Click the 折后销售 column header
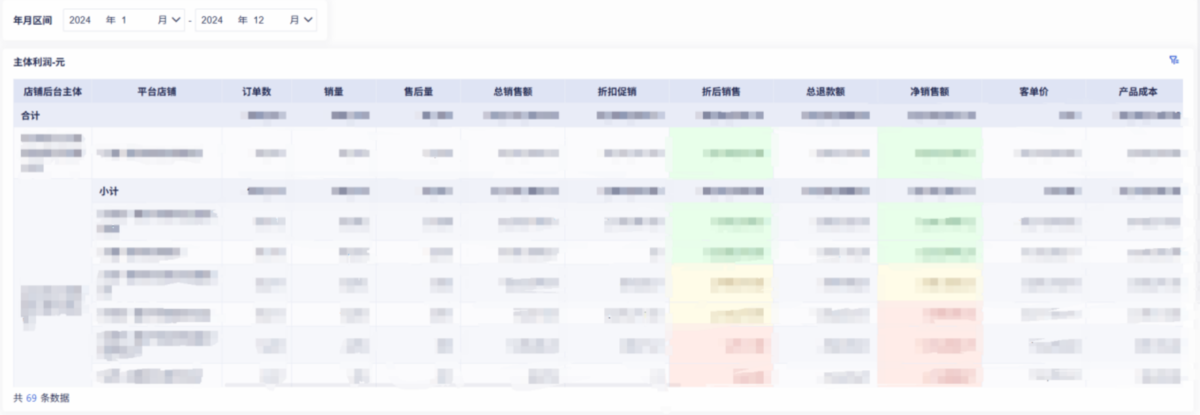Viewport: 1200px width, 415px height. 721,91
